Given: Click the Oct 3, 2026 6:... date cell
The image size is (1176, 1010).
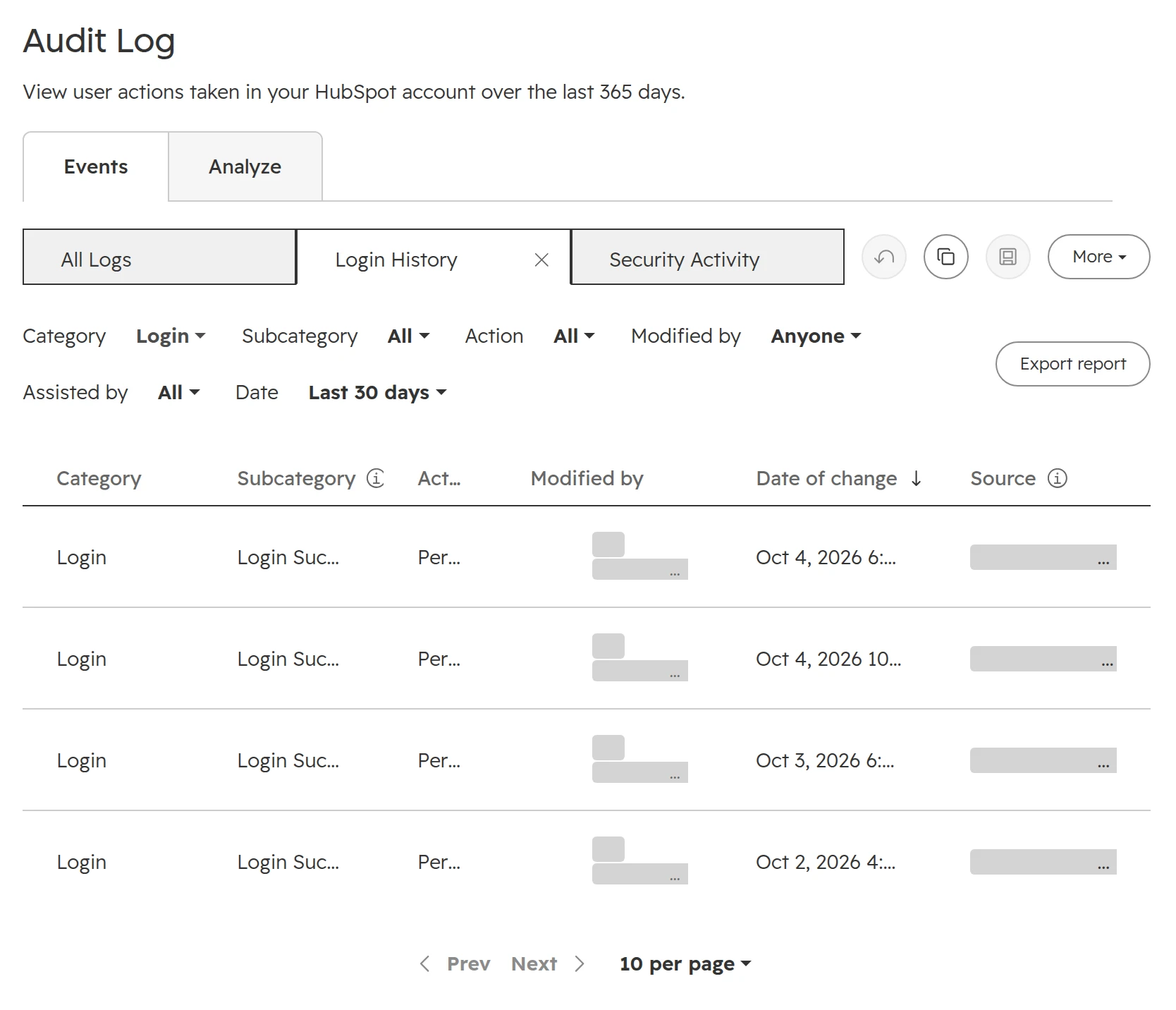Looking at the screenshot, I should [825, 760].
